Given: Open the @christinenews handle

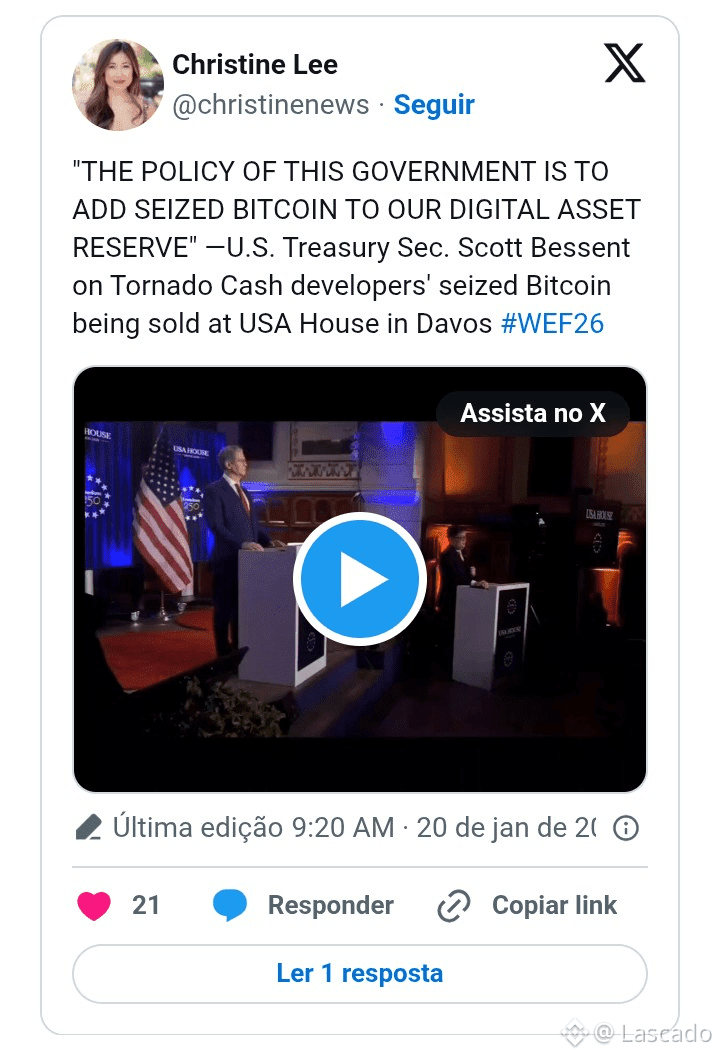Looking at the screenshot, I should pos(271,105).
